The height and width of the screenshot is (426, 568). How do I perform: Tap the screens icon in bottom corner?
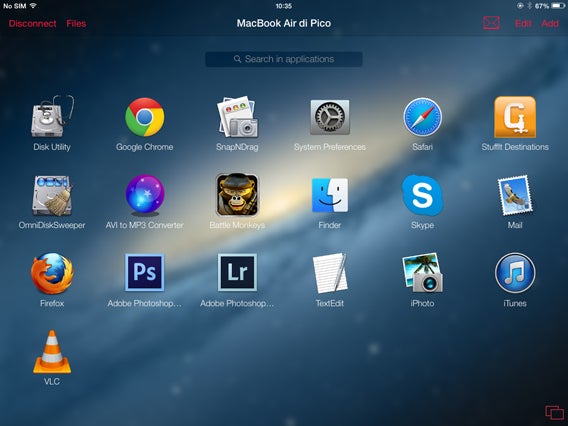[555, 413]
